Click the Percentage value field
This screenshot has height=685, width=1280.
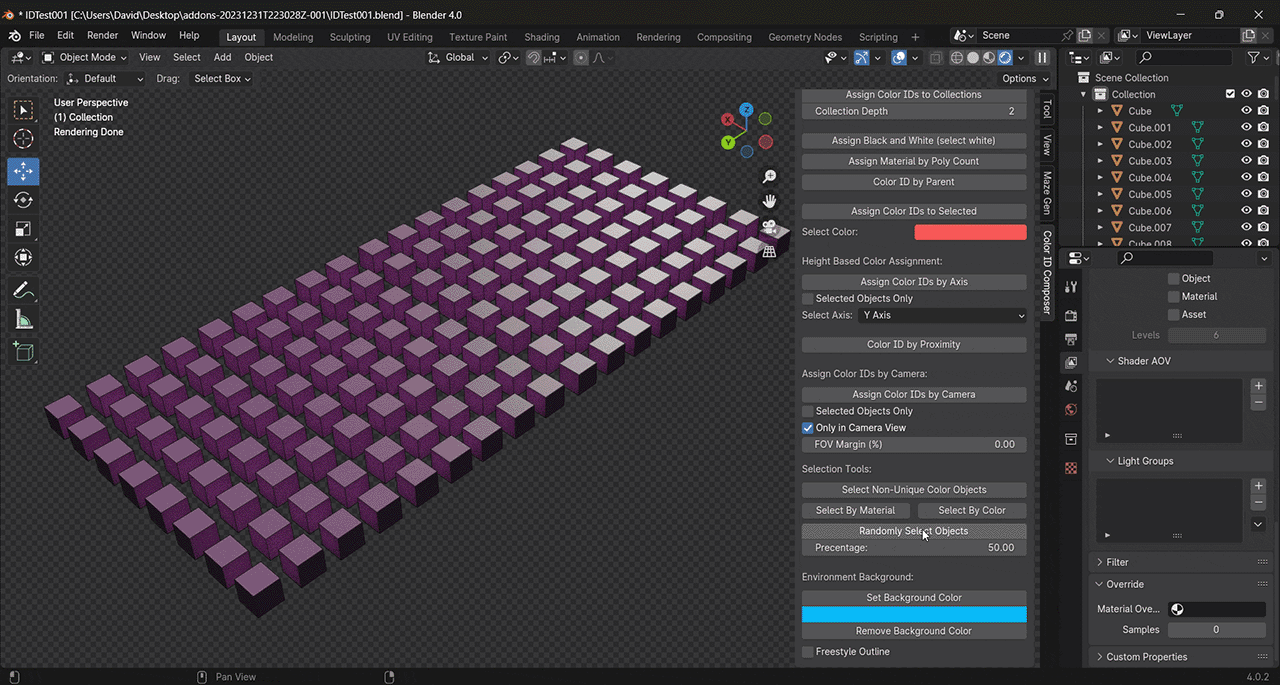pyautogui.click(x=913, y=547)
